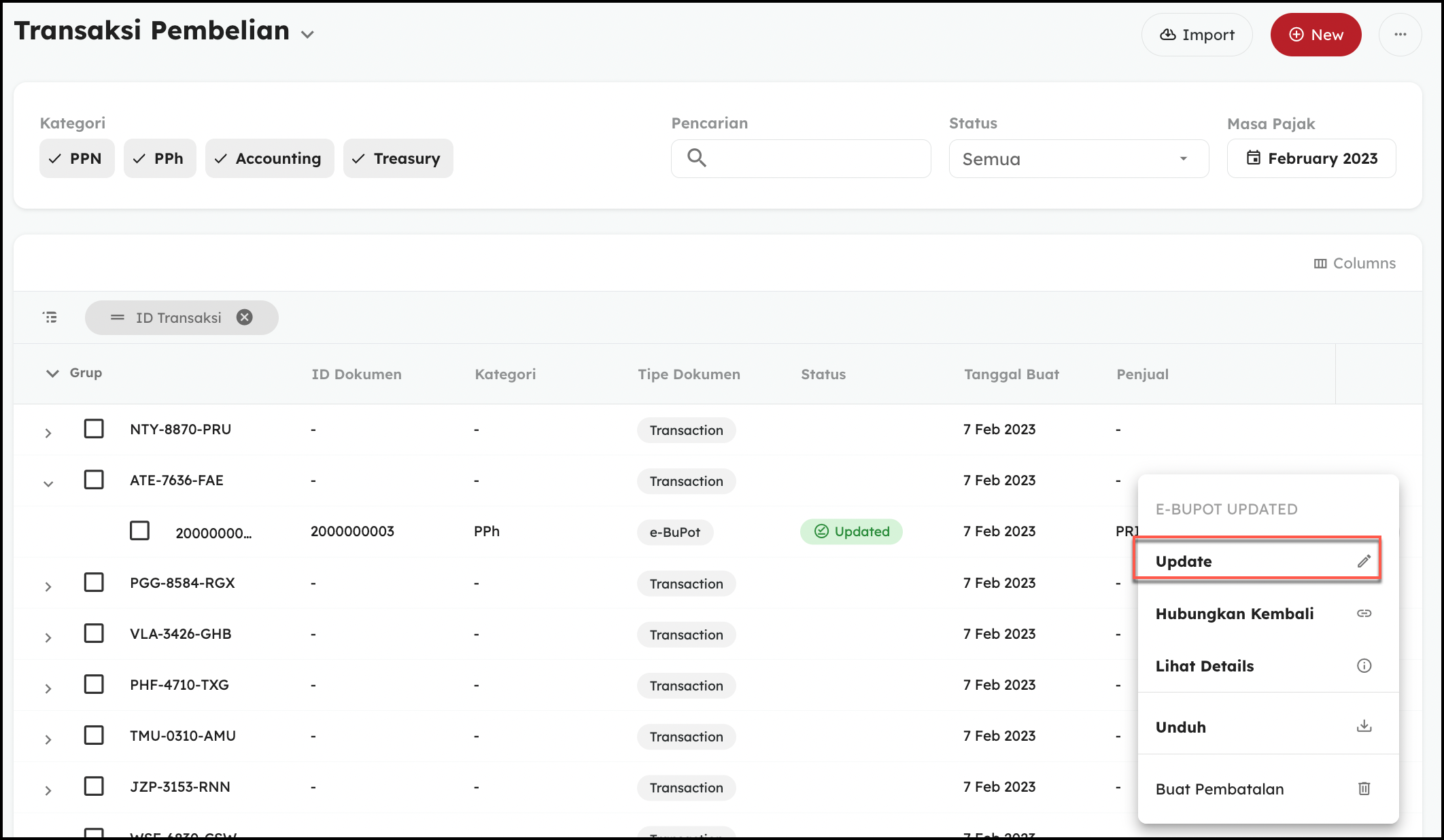Click the grouping list icon
The image size is (1444, 840).
[x=50, y=317]
